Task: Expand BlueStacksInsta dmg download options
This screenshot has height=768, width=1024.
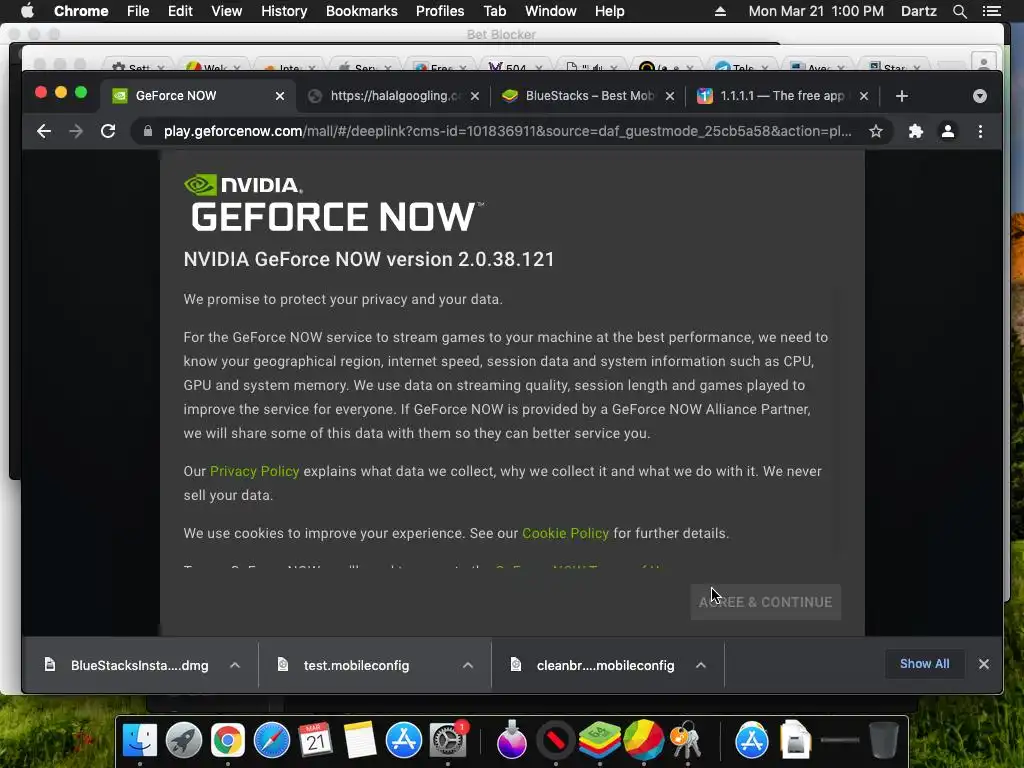Action: point(235,665)
